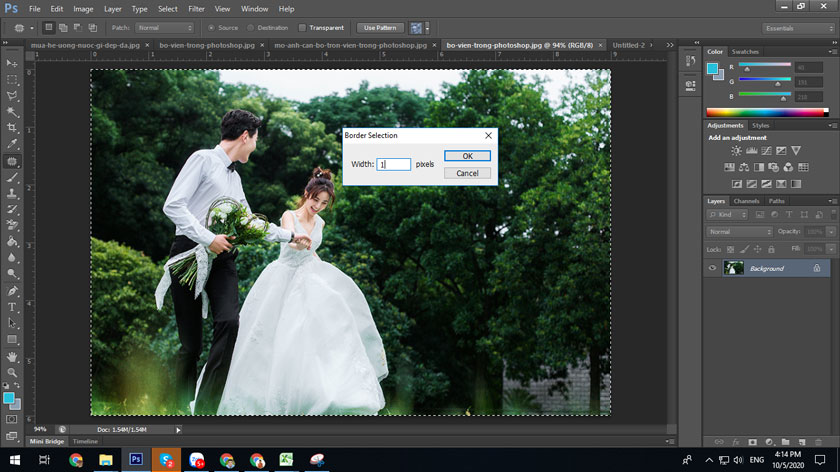This screenshot has height=472, width=840.
Task: Enable the Transparent checkbox
Action: click(x=302, y=28)
